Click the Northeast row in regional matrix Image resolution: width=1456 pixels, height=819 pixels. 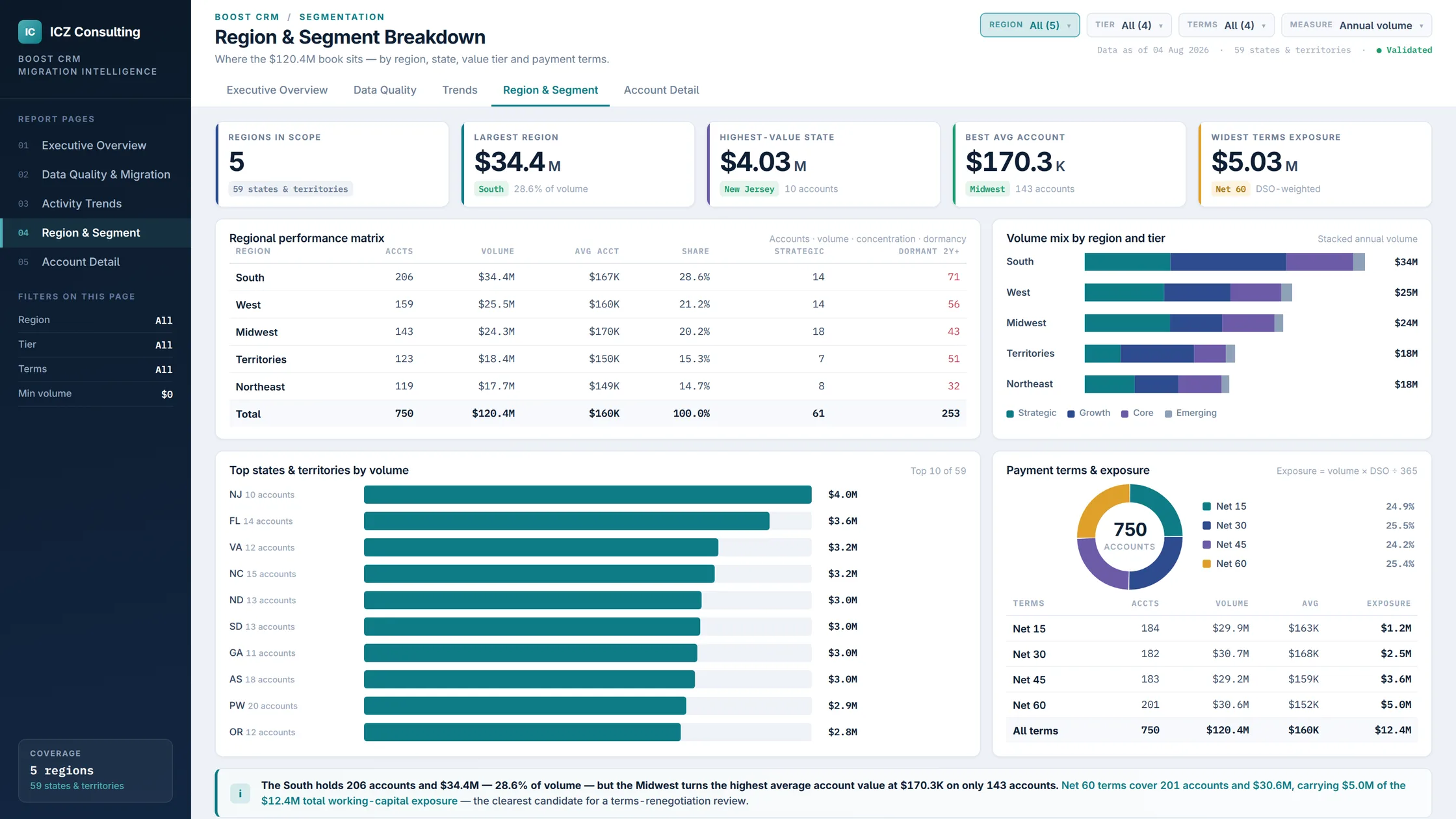pyautogui.click(x=597, y=387)
